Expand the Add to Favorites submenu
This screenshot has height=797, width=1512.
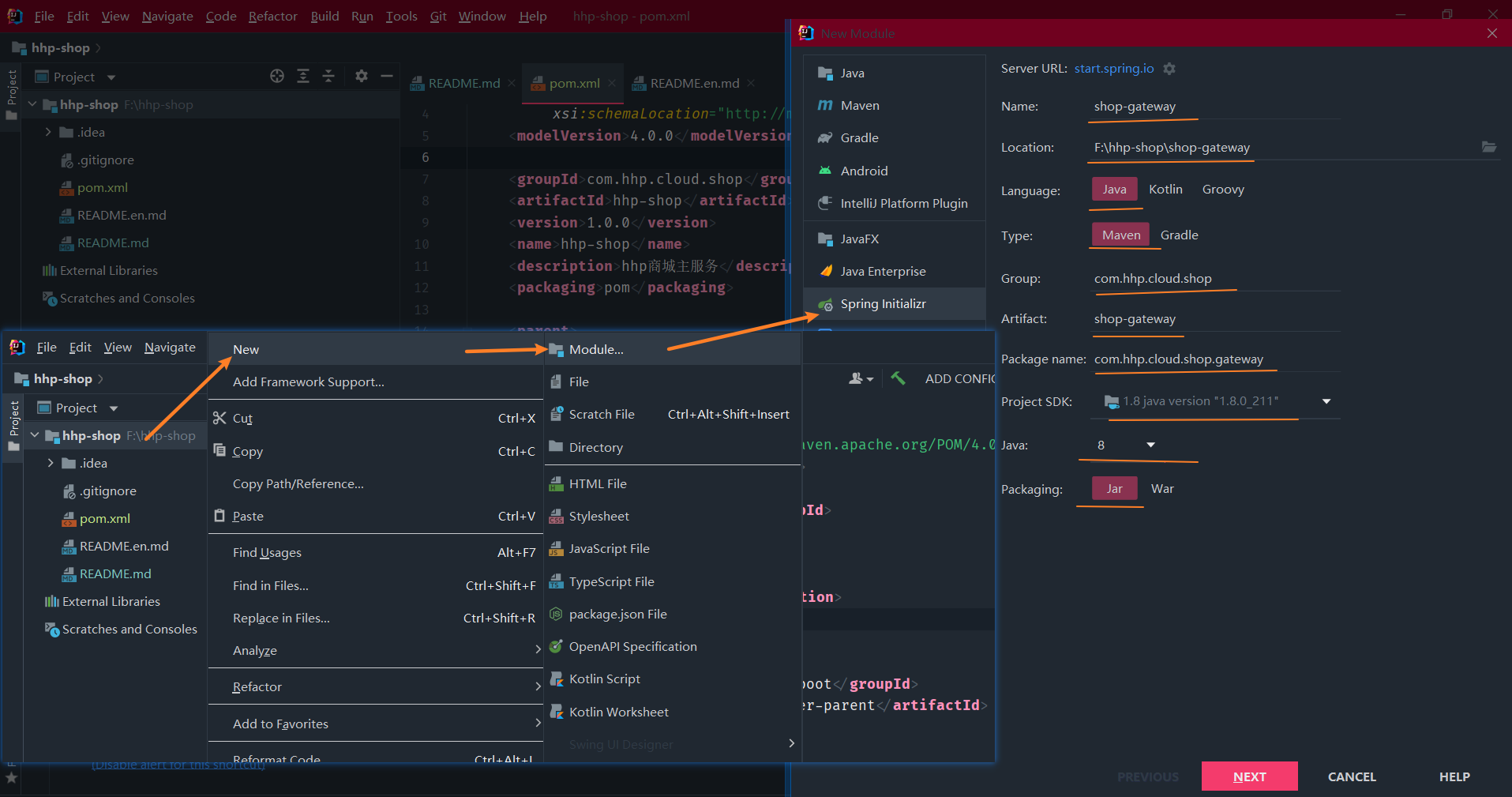[x=375, y=724]
